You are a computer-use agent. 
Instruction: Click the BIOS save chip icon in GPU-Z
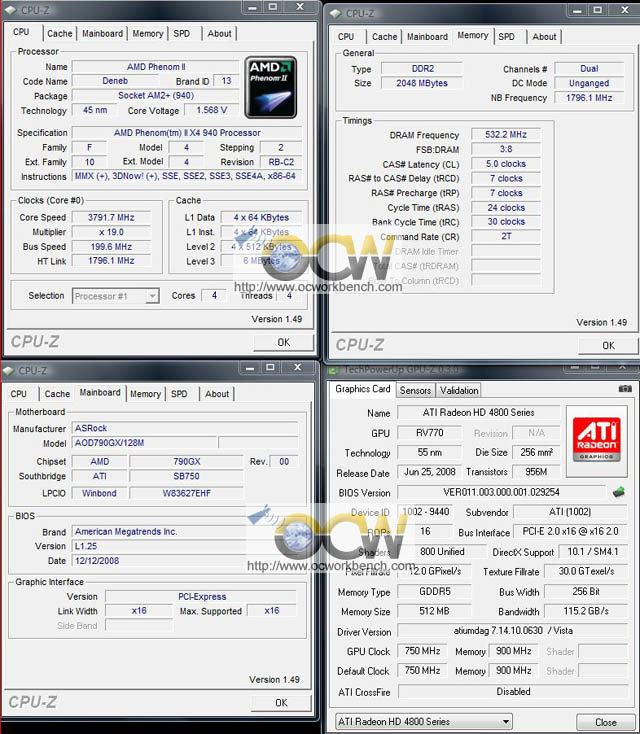618,492
